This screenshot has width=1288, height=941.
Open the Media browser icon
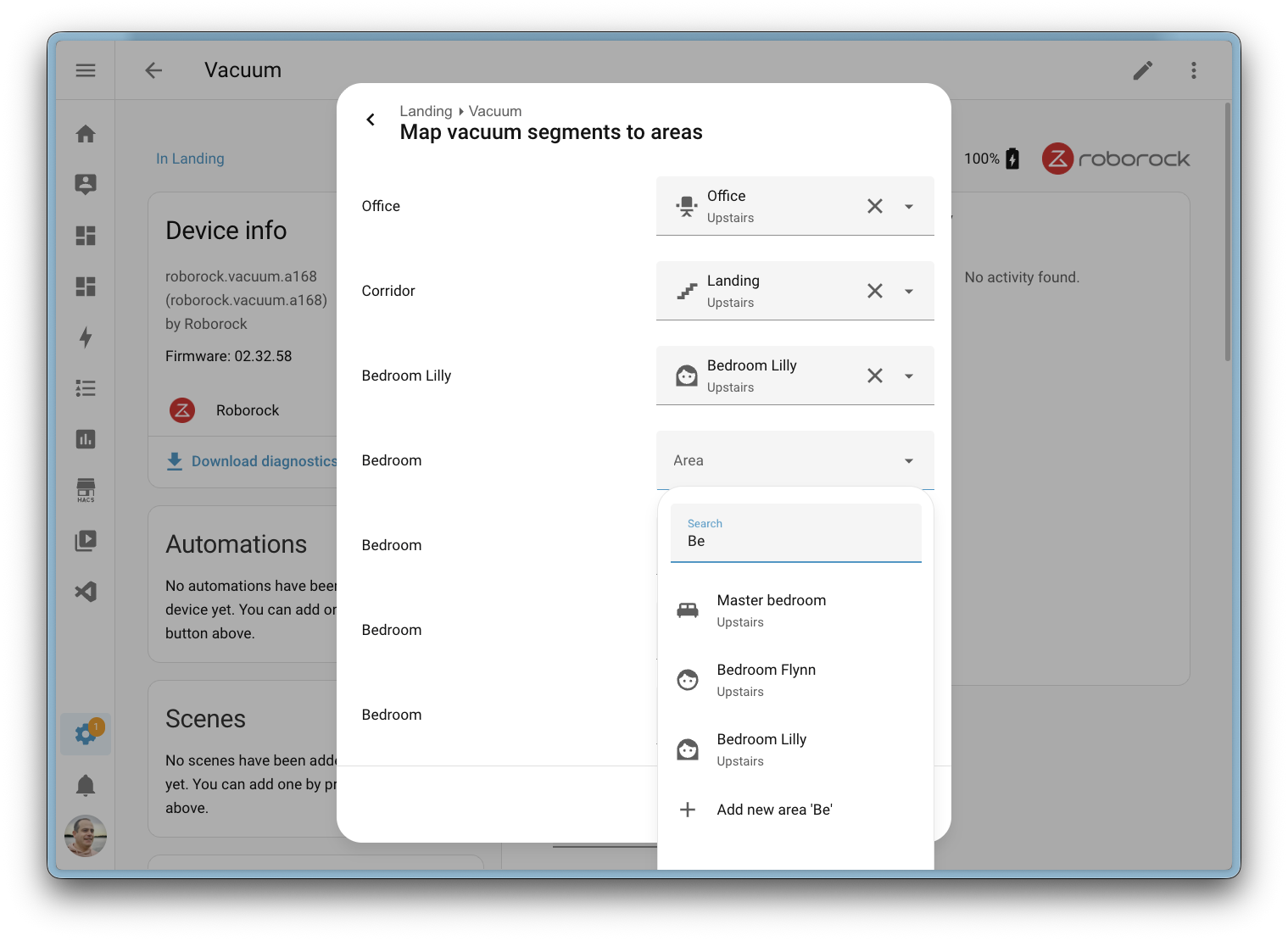point(85,540)
